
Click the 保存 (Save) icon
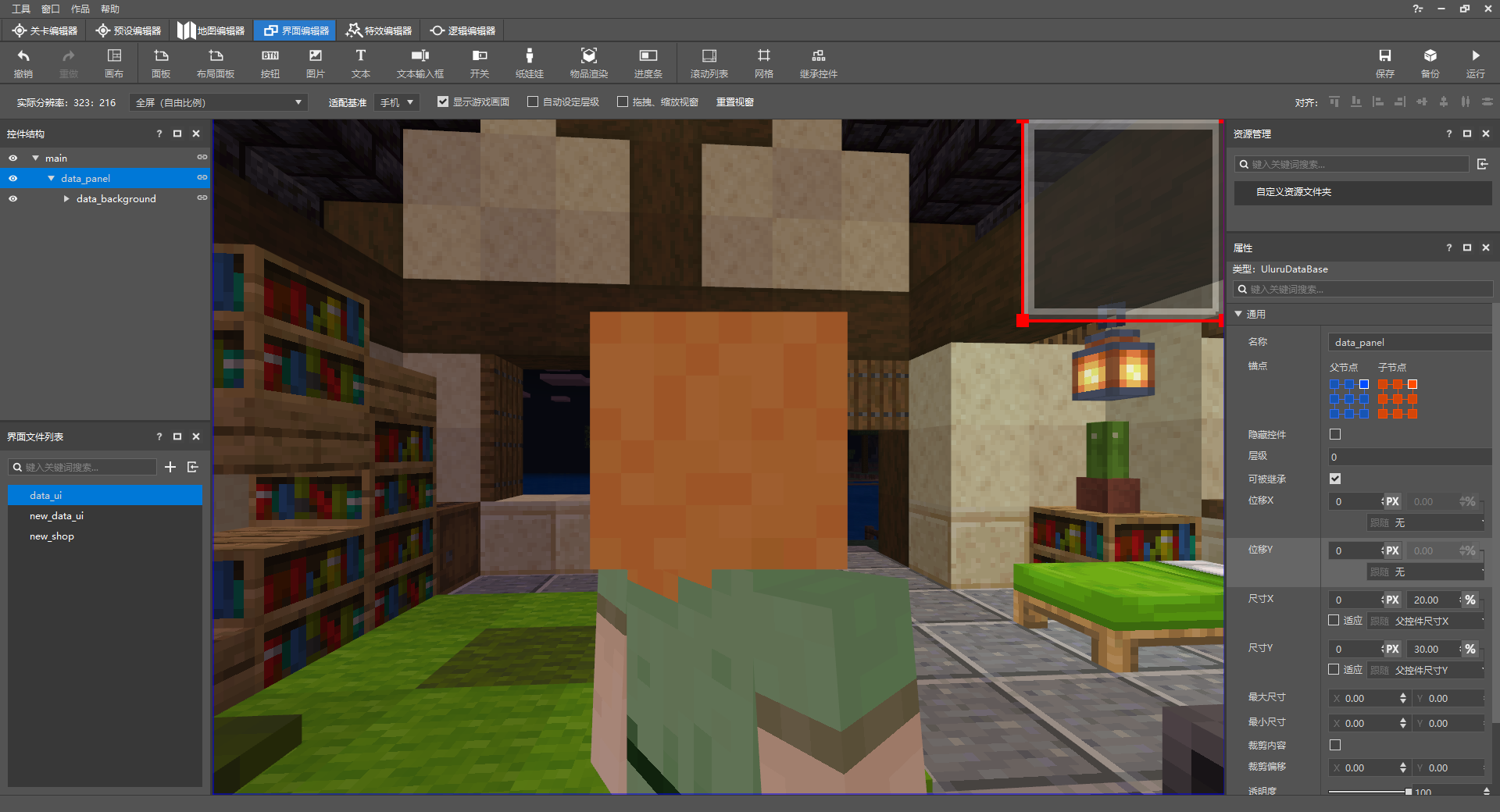[x=1385, y=63]
